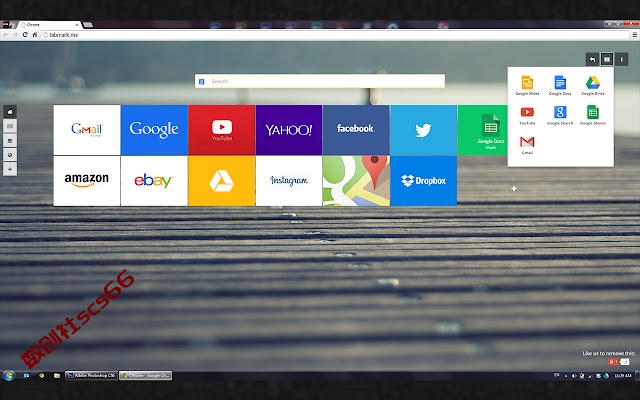Open the green Google Docs Sheets tile
The image size is (640, 400).
tap(482, 130)
